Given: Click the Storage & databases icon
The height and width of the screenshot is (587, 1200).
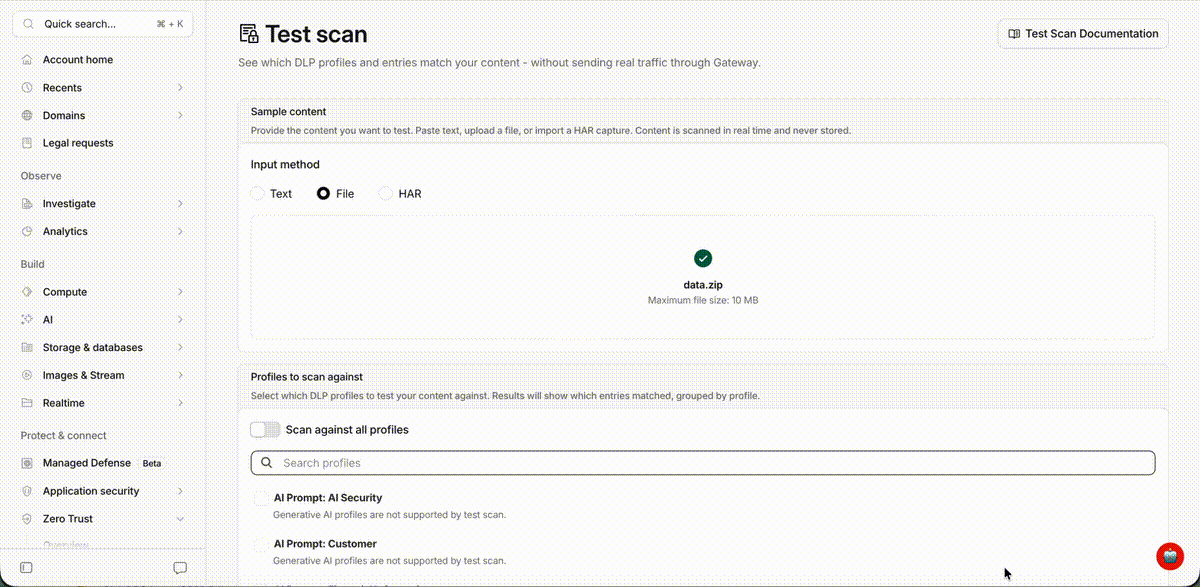Looking at the screenshot, I should point(27,348).
